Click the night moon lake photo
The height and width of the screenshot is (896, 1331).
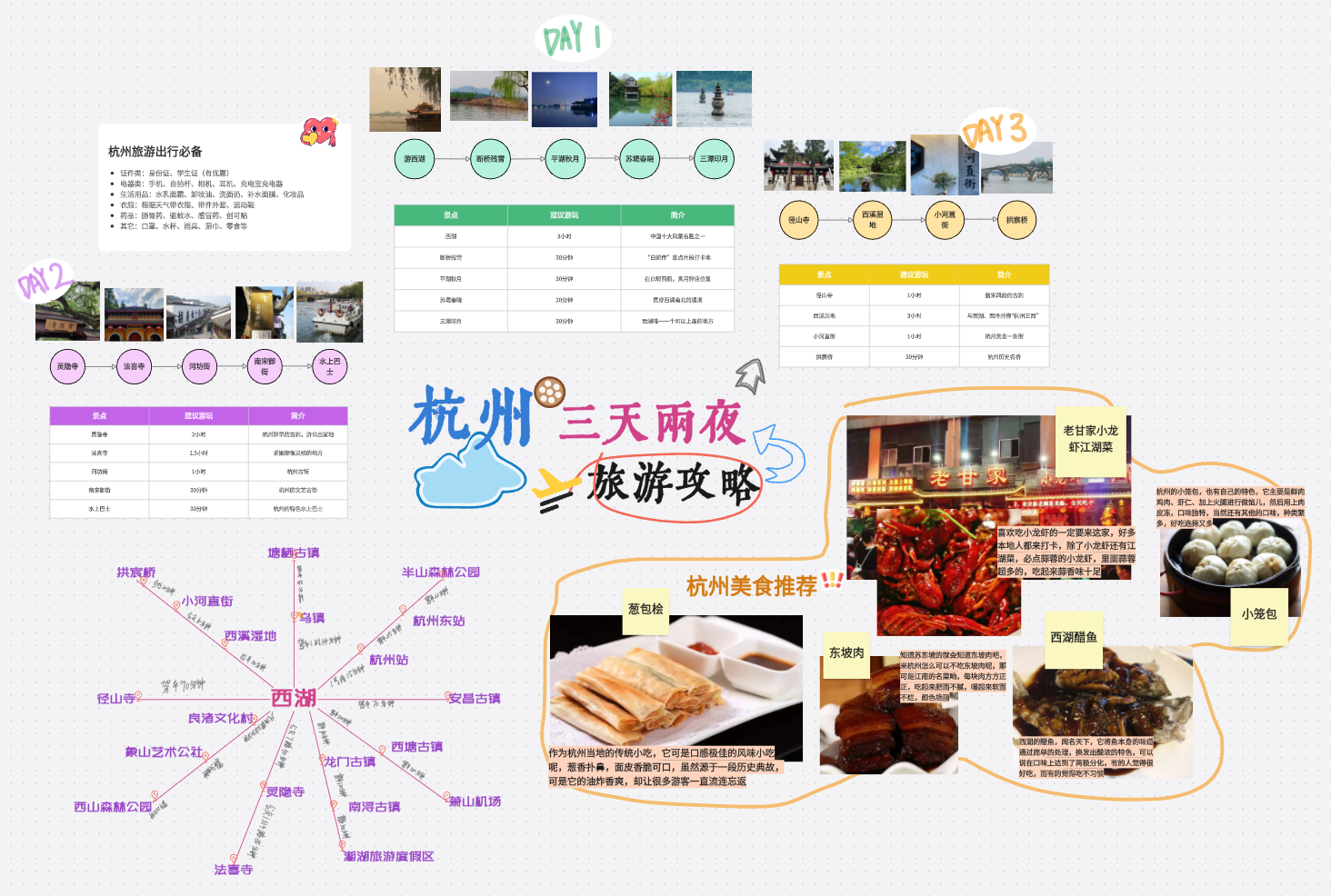565,98
